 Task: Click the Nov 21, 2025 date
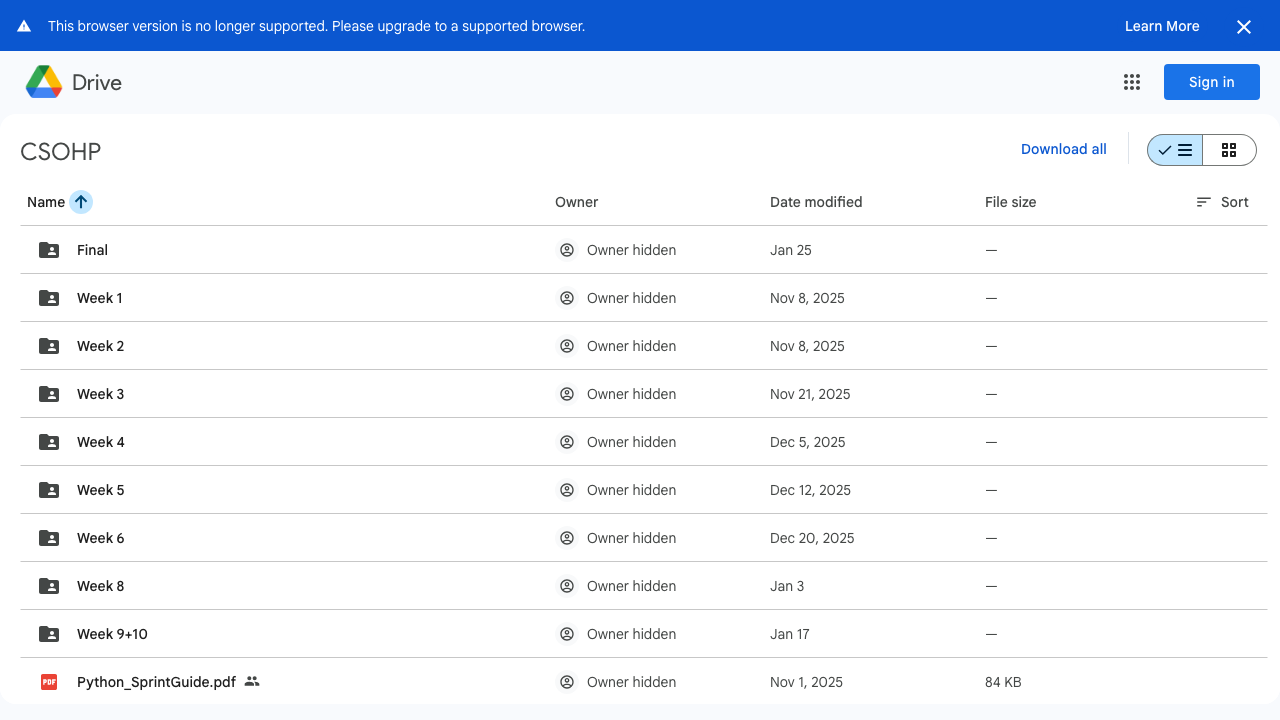coord(810,394)
